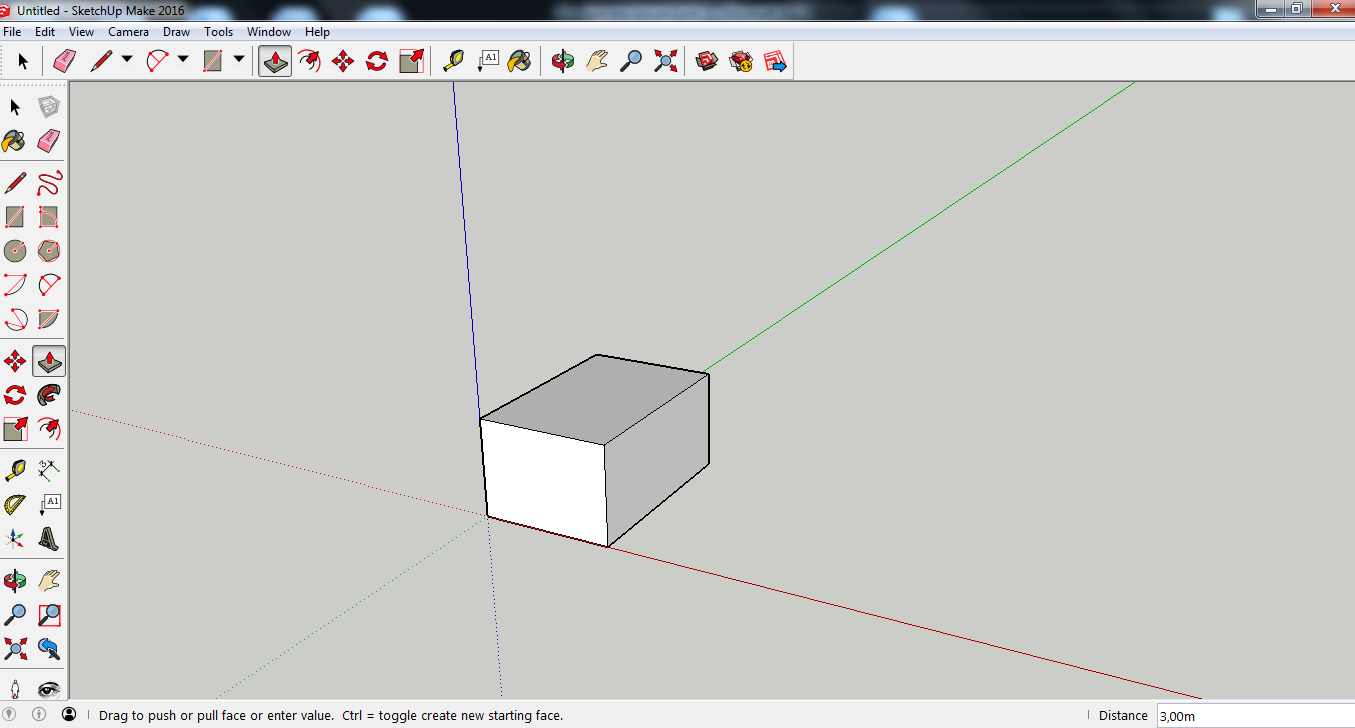Select the Axes tool
This screenshot has height=728, width=1355.
coord(15,538)
